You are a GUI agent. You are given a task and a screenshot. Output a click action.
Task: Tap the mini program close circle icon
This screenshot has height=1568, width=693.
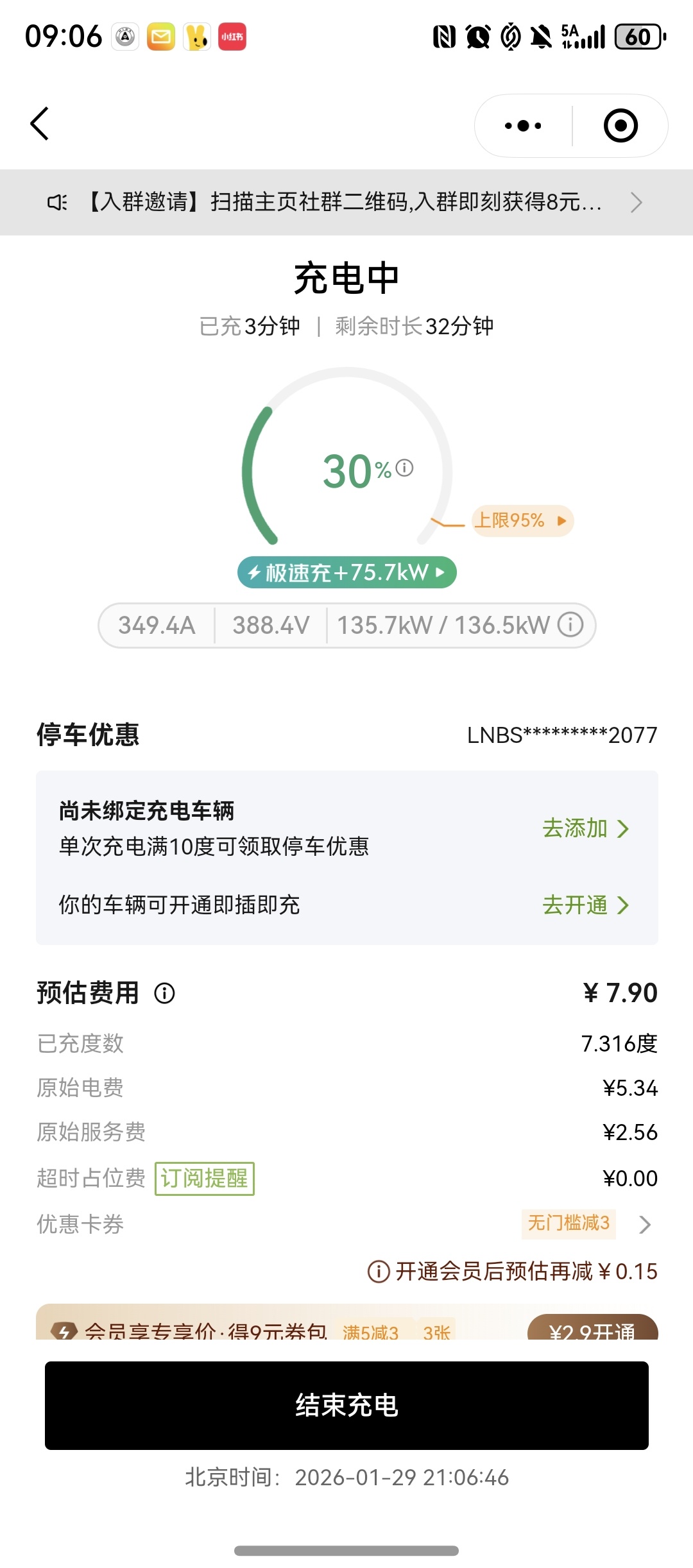pos(620,126)
